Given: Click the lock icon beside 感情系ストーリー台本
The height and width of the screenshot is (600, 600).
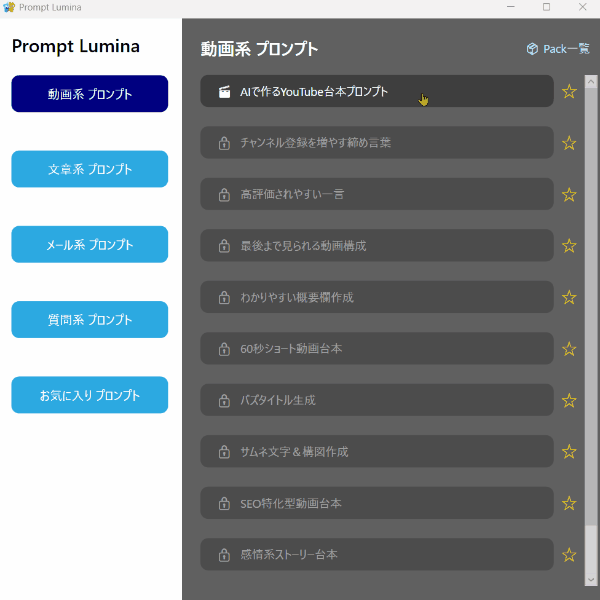Looking at the screenshot, I should [x=224, y=555].
